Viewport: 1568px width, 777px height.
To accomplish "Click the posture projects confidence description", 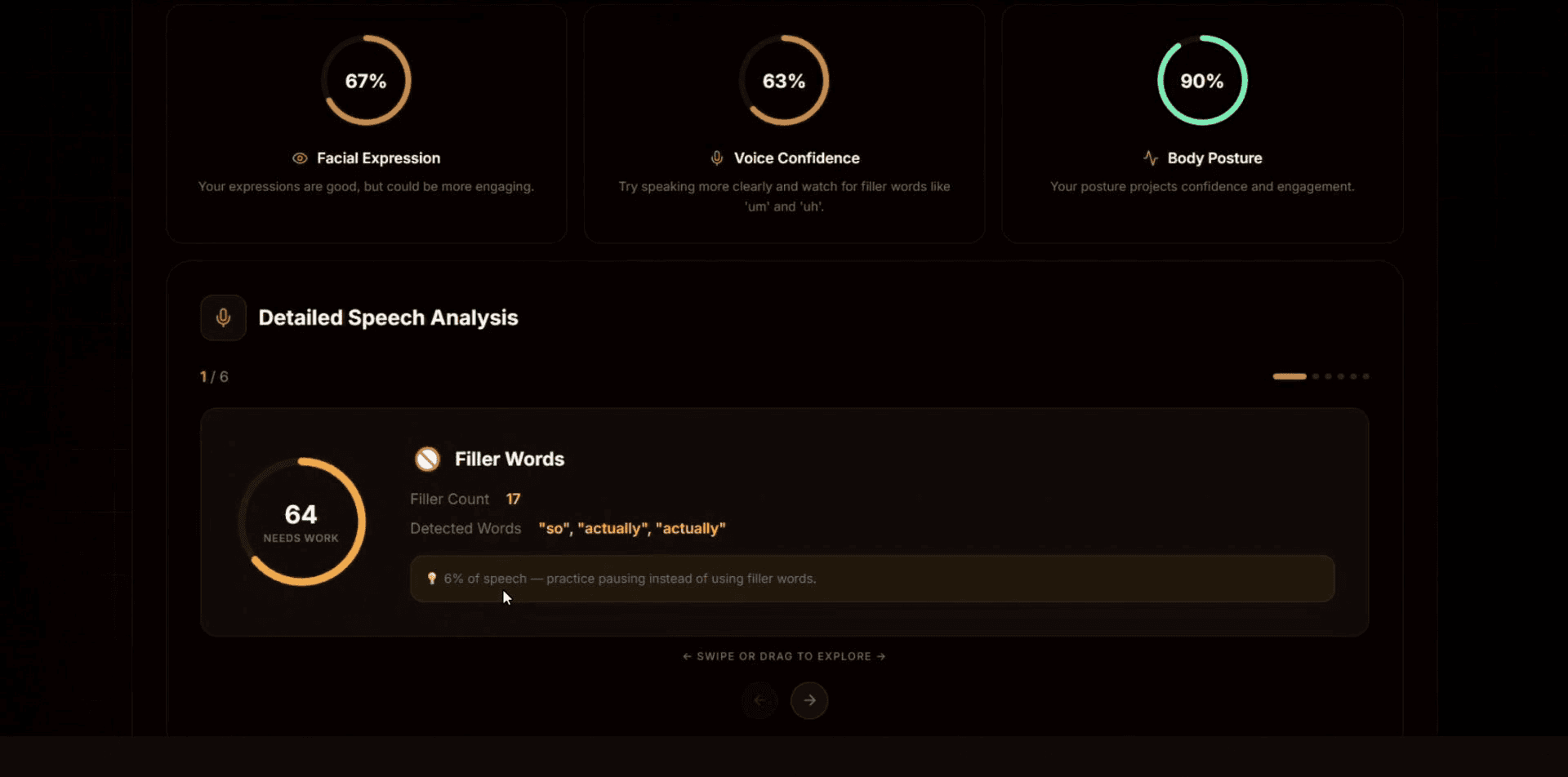I will (x=1202, y=187).
